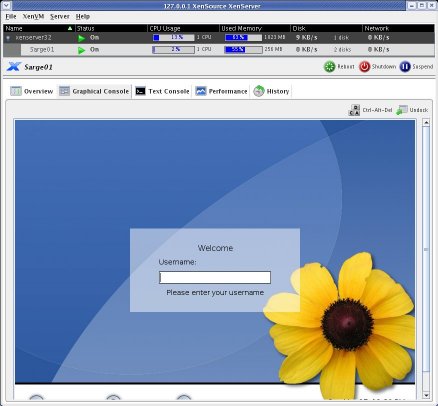The width and height of the screenshot is (438, 406).
Task: Go to the Performance tab
Action: [x=221, y=91]
